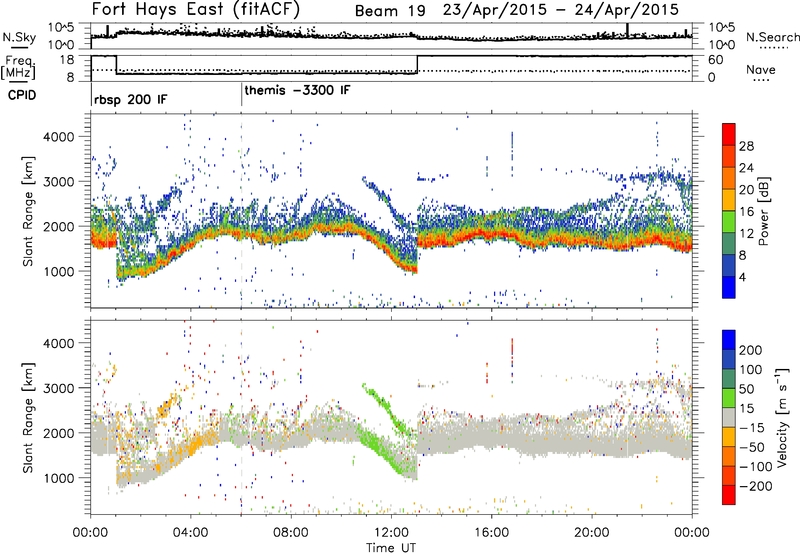The height and width of the screenshot is (554, 800).
Task: Click the 'Power [dB]' colorbar label
Action: pos(763,211)
